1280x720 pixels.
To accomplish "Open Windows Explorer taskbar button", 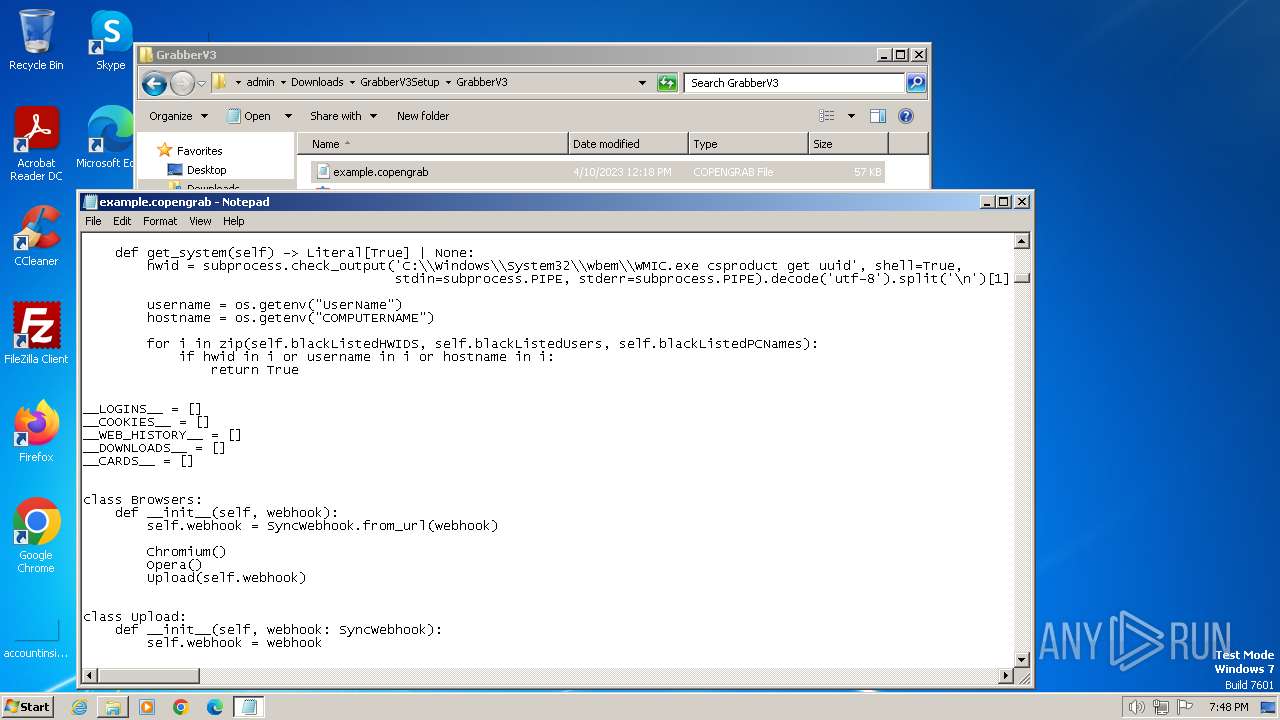I will click(x=113, y=707).
